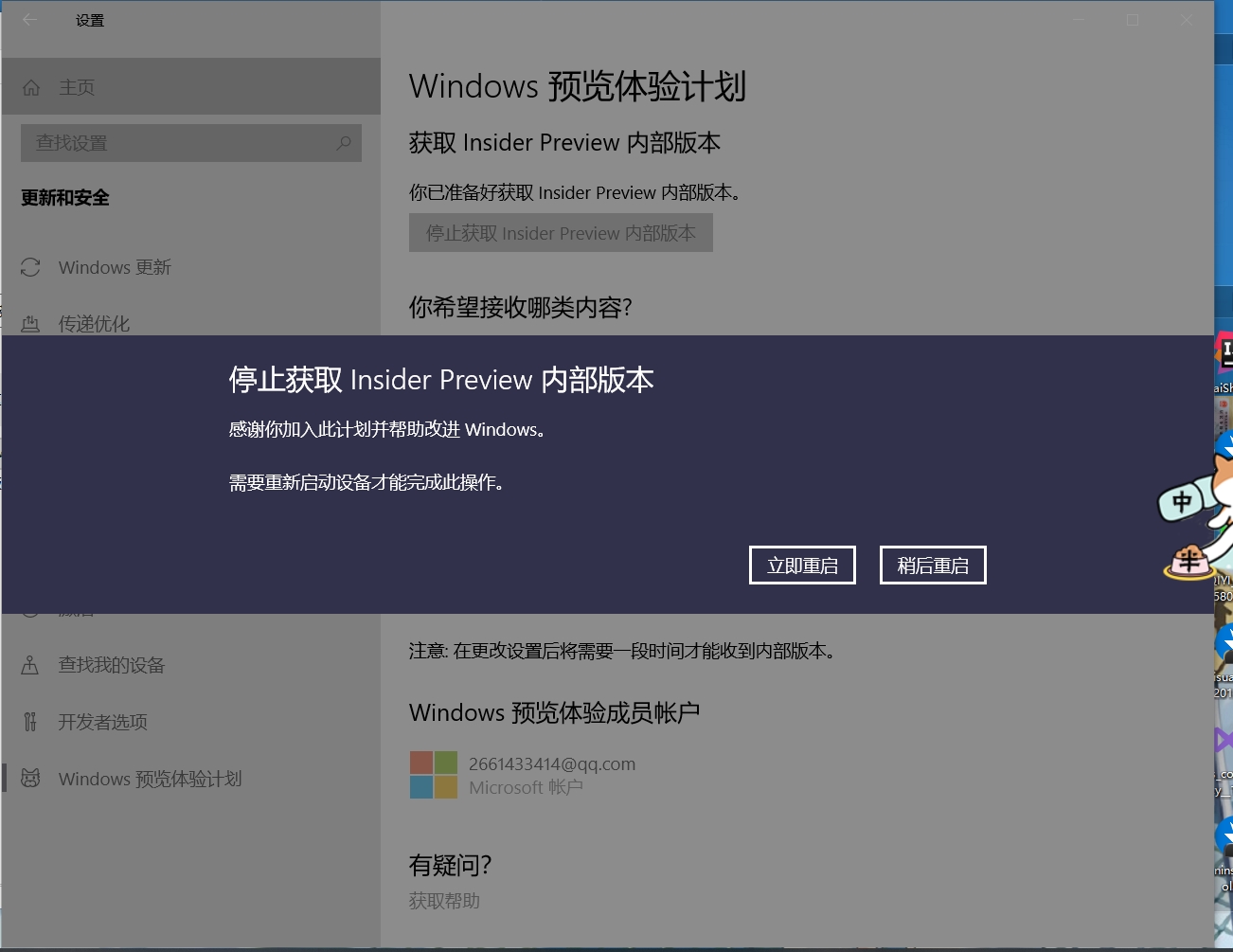Click the Windows 更新 refresh arrows icon

[x=30, y=267]
